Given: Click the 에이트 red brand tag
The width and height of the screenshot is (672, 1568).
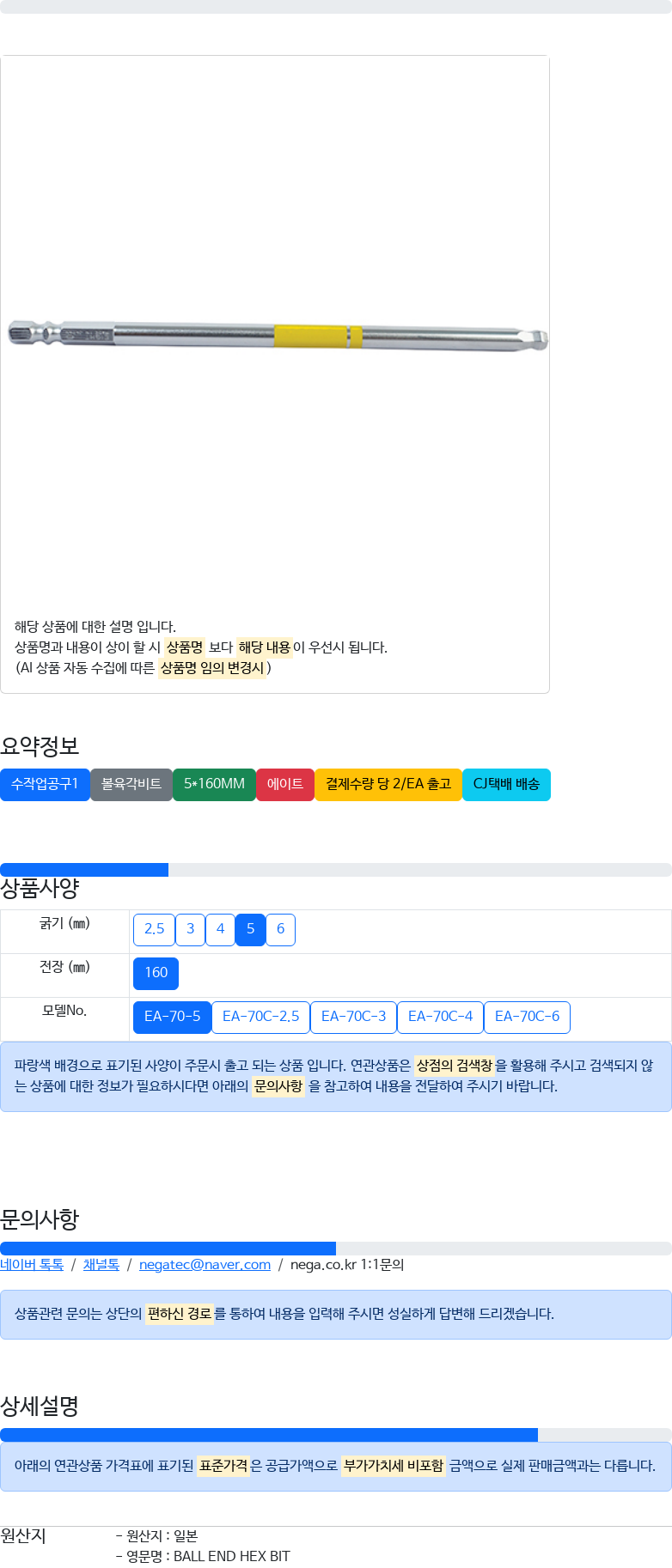Looking at the screenshot, I should pos(285,784).
